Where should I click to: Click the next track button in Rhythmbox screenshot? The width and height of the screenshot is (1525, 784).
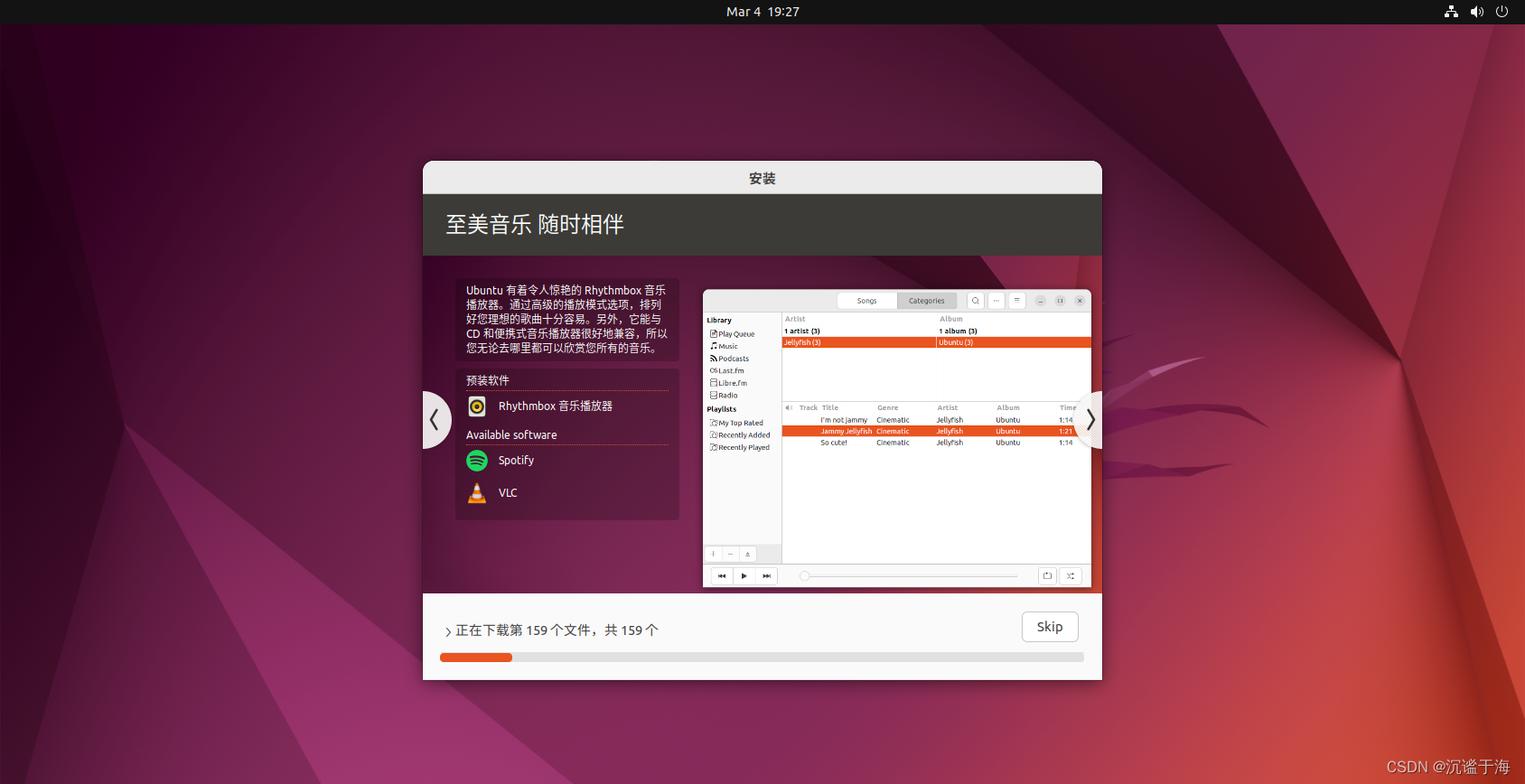click(x=766, y=576)
